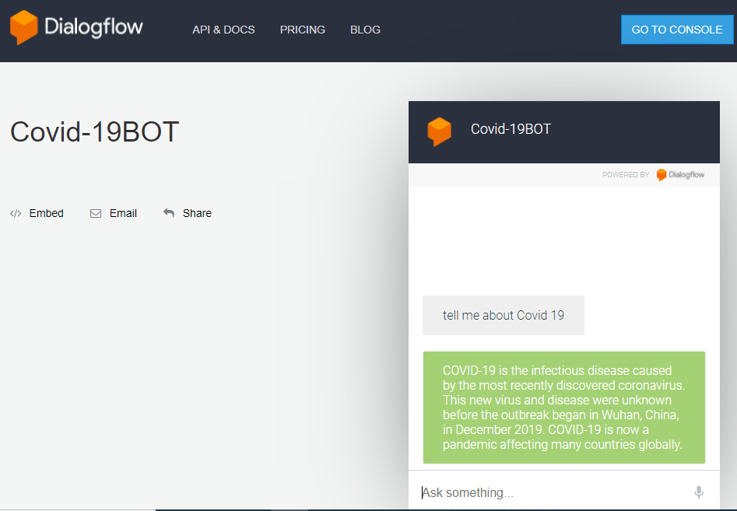Open the Powered By Dialogflow text link
Image resolution: width=737 pixels, height=511 pixels.
click(686, 175)
